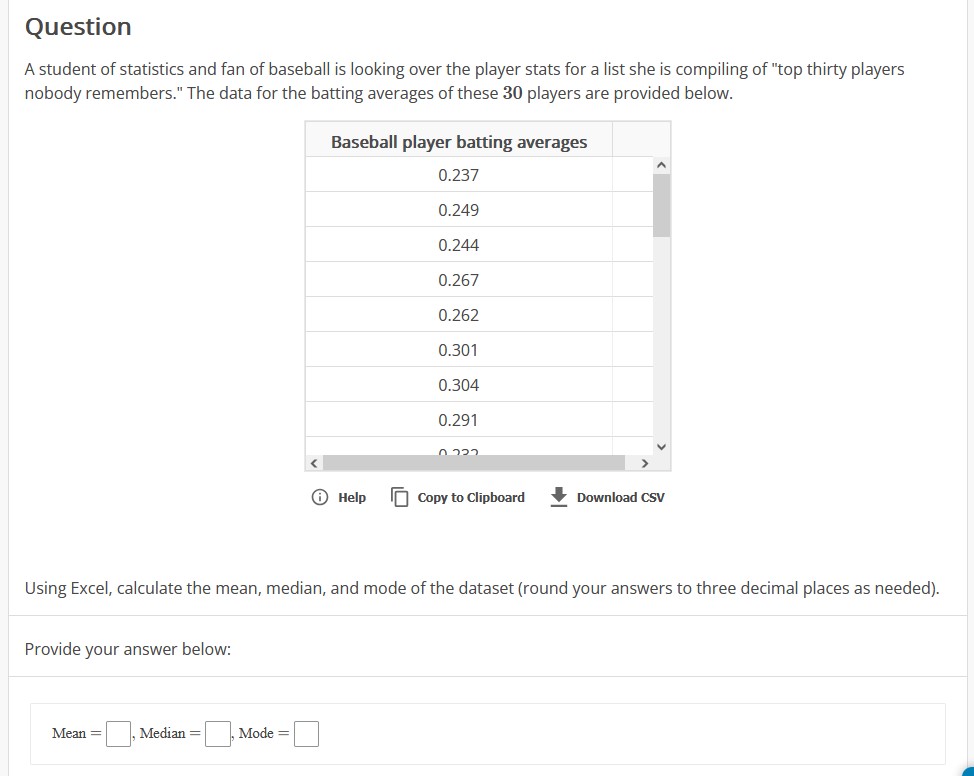The width and height of the screenshot is (974, 776).
Task: Click the up arrow on the table scrollbar
Action: tap(660, 165)
